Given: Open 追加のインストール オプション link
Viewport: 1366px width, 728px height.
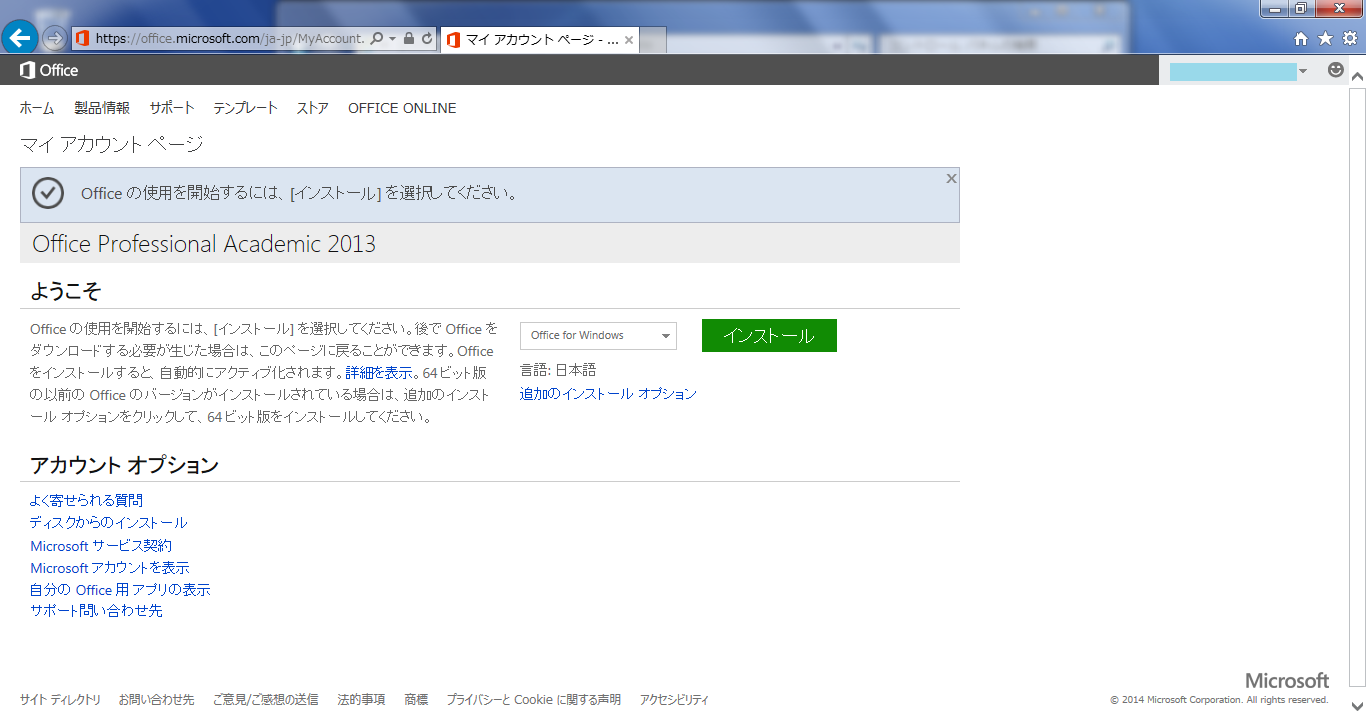Looking at the screenshot, I should (608, 394).
